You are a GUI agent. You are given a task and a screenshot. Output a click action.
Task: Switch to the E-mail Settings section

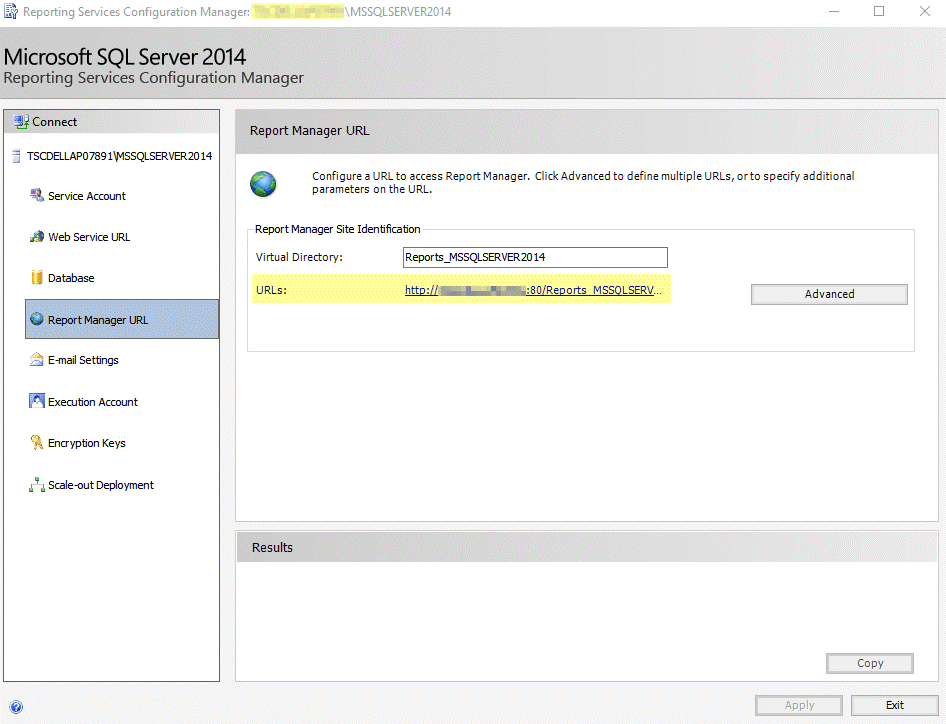point(82,360)
